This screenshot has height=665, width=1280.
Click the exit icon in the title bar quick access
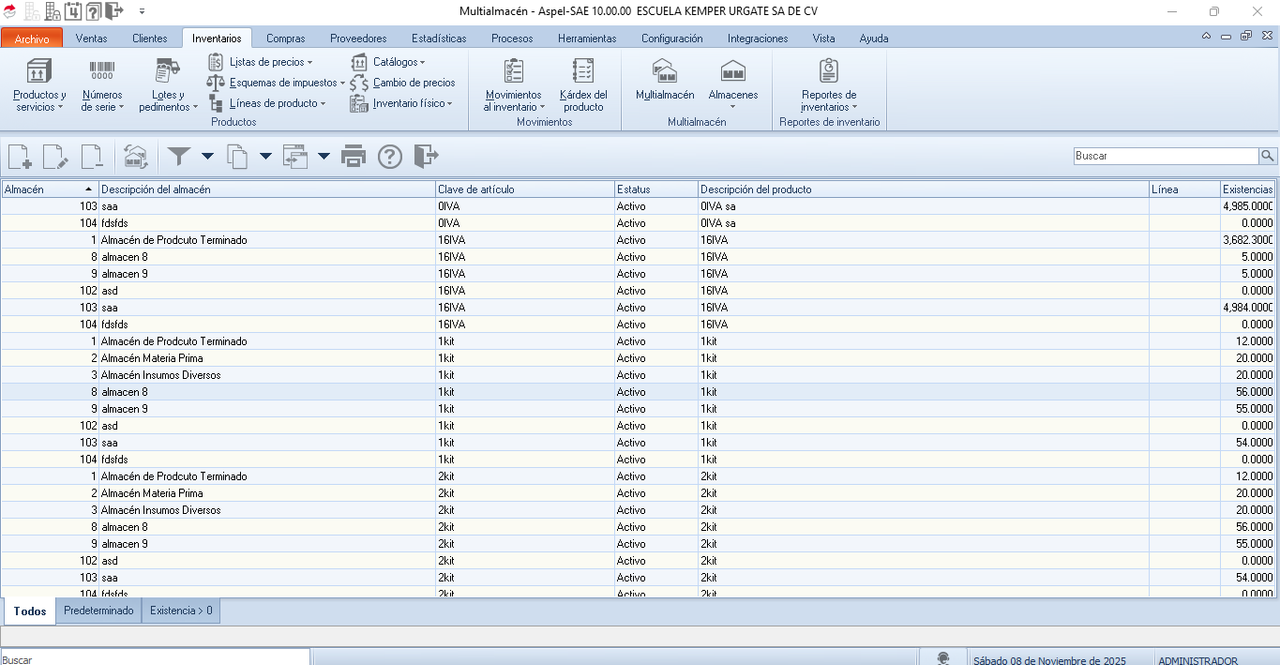tap(114, 11)
